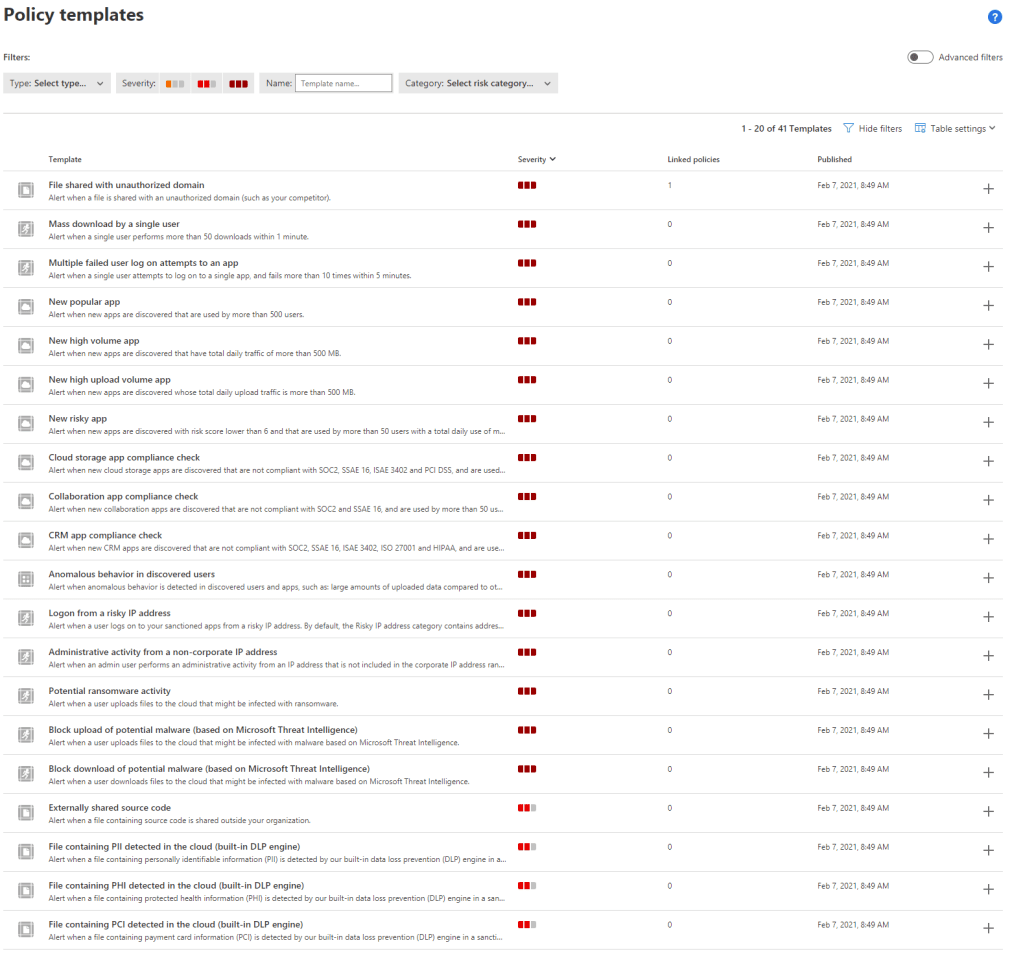Click the Template column header
Viewport: 1023px width, 969px height.
(65, 160)
